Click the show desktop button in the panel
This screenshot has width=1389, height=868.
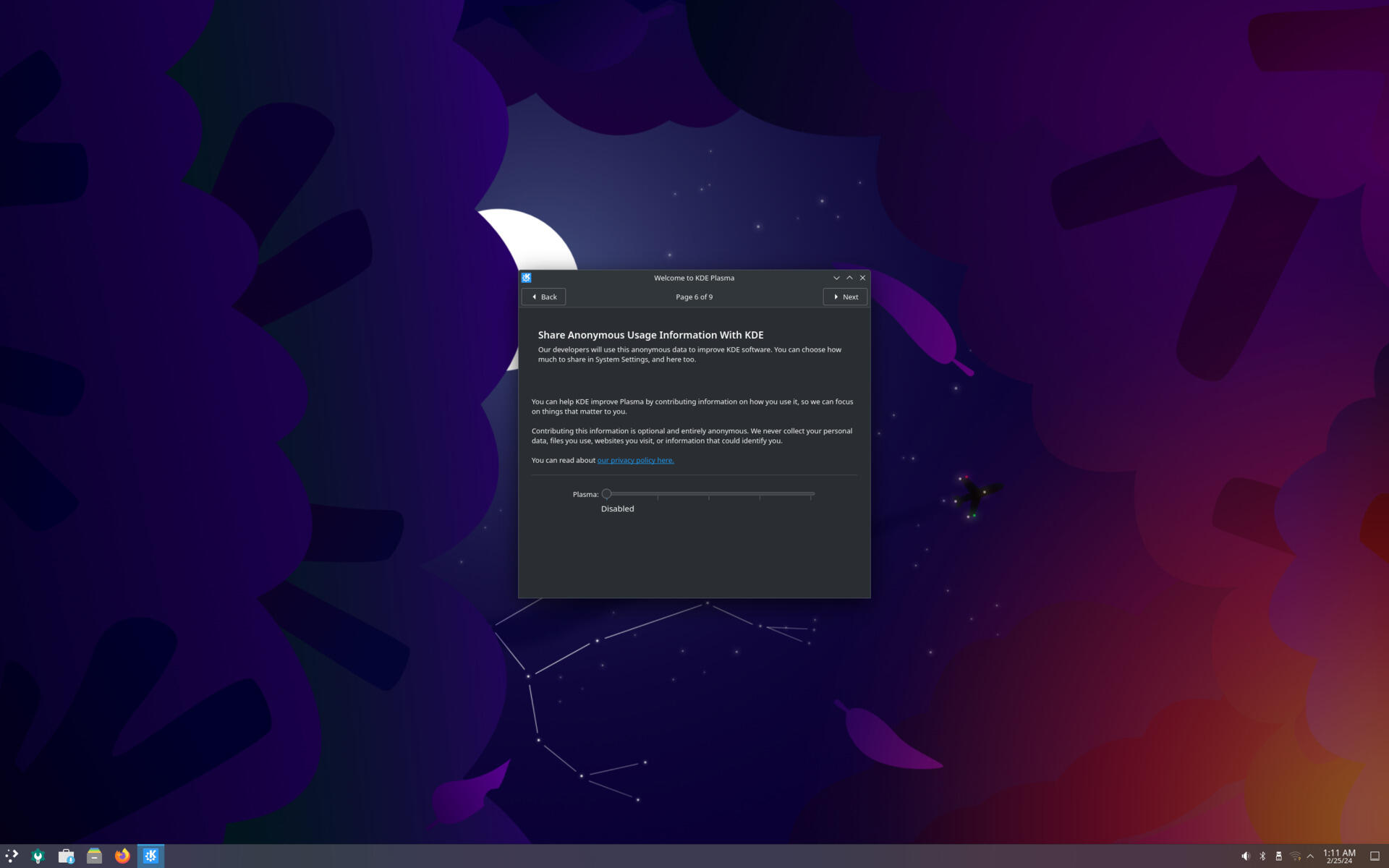click(1375, 856)
